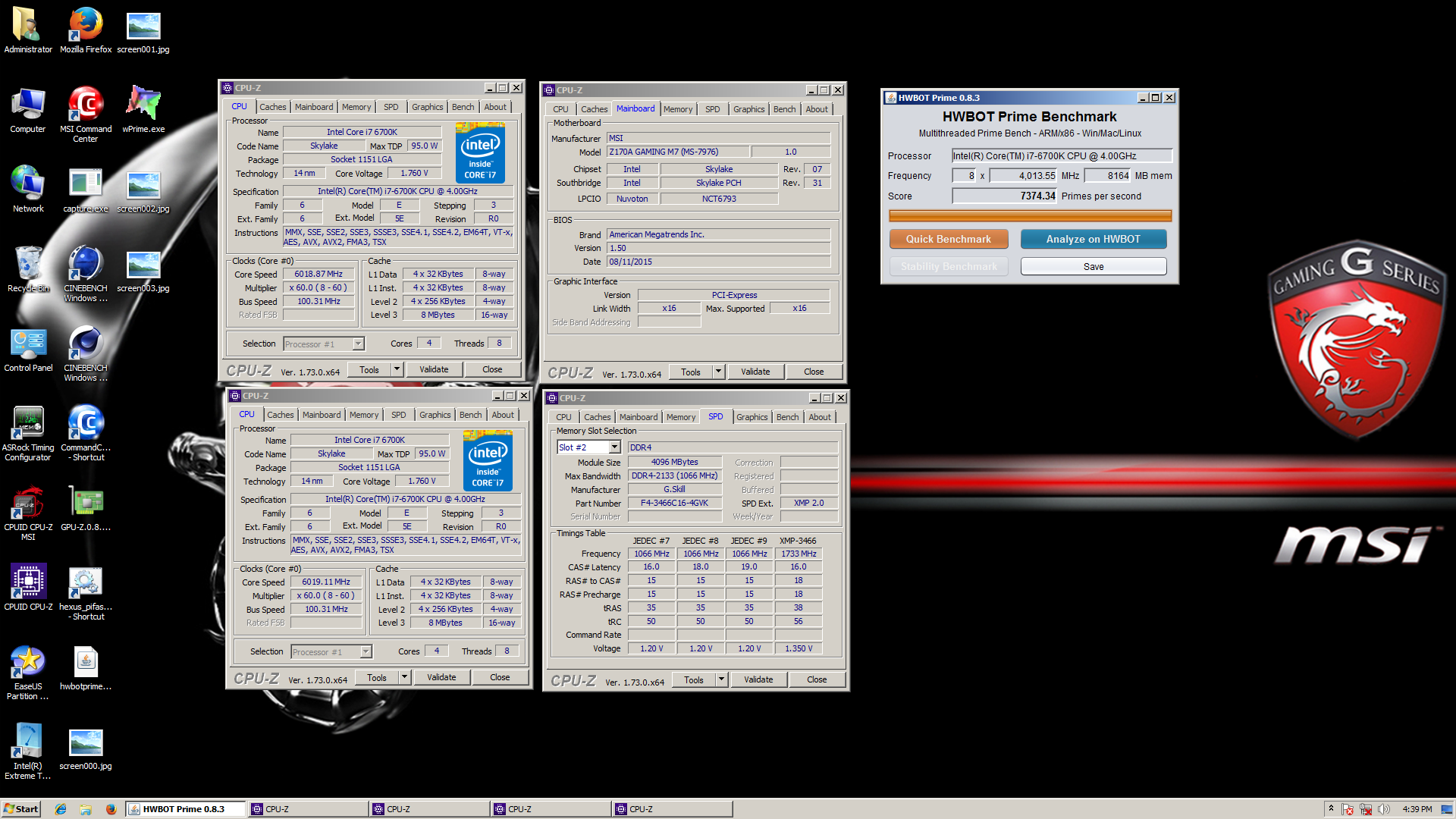1456x819 pixels.
Task: Open Bench tab in top-left CPU-Z
Action: pyautogui.click(x=463, y=107)
